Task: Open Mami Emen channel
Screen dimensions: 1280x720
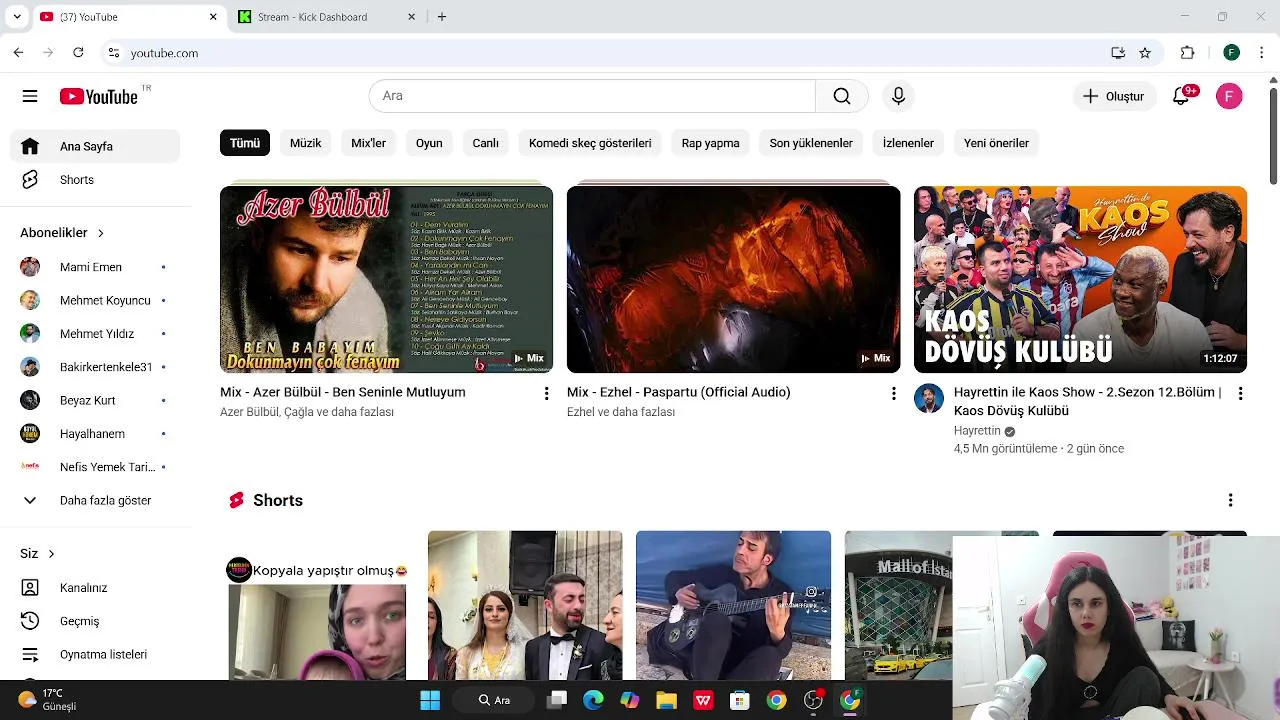Action: point(96,267)
